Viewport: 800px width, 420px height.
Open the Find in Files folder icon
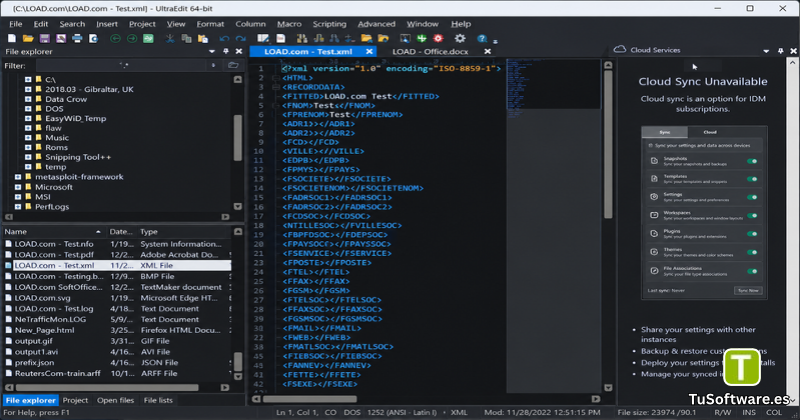click(366, 38)
